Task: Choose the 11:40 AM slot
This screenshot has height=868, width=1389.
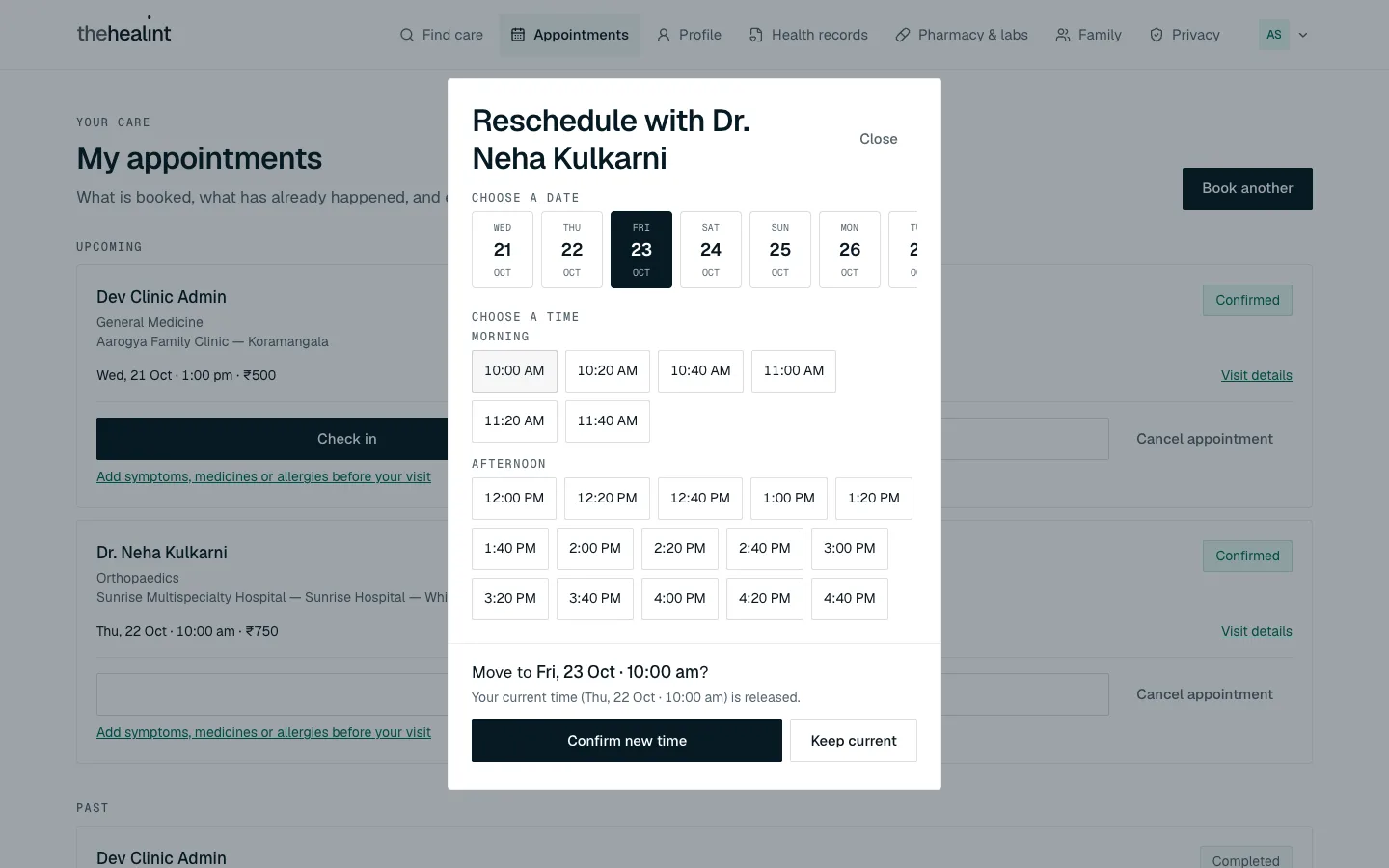Action: 608,421
